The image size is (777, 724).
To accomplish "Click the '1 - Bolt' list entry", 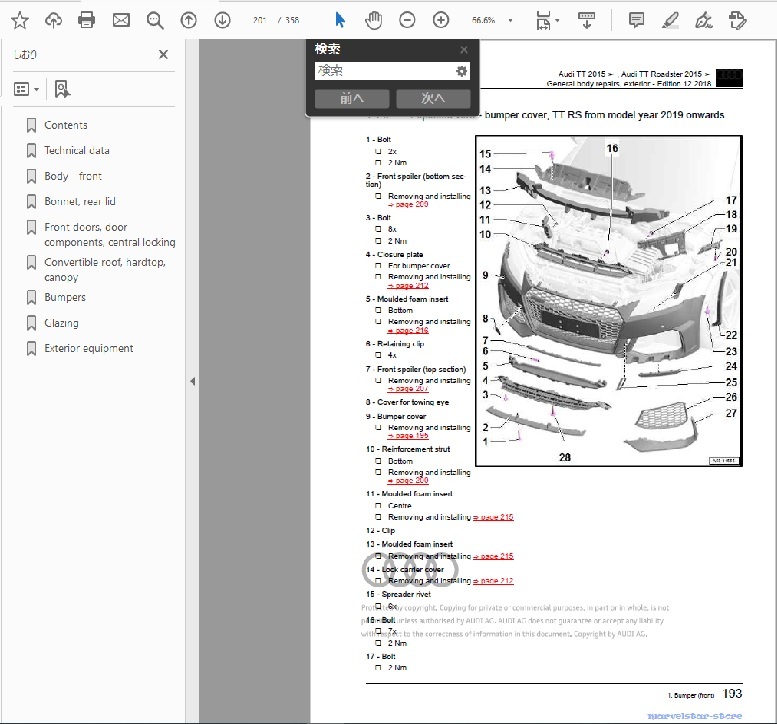I will pyautogui.click(x=378, y=139).
